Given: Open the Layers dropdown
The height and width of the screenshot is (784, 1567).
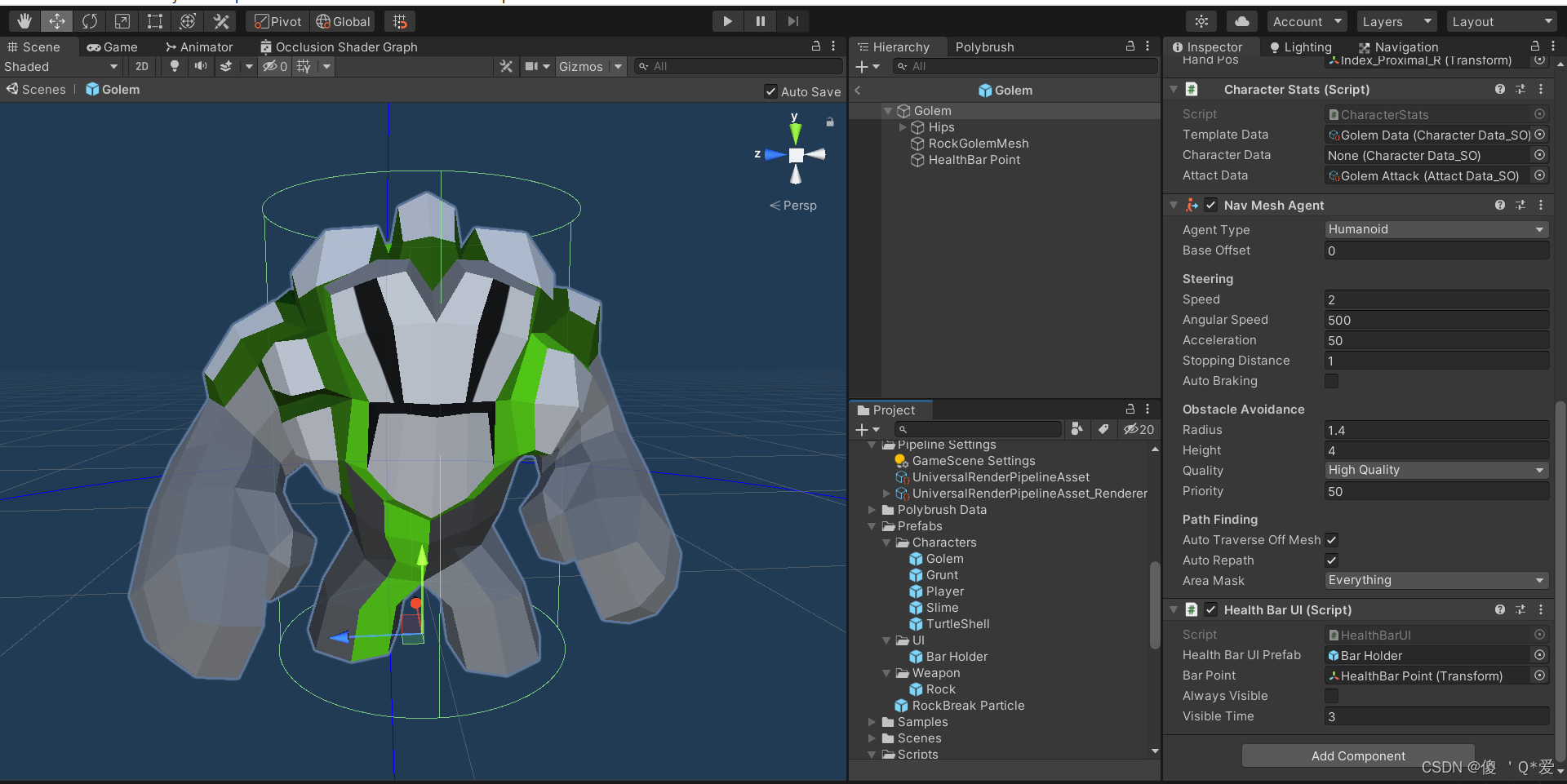Looking at the screenshot, I should (1396, 22).
